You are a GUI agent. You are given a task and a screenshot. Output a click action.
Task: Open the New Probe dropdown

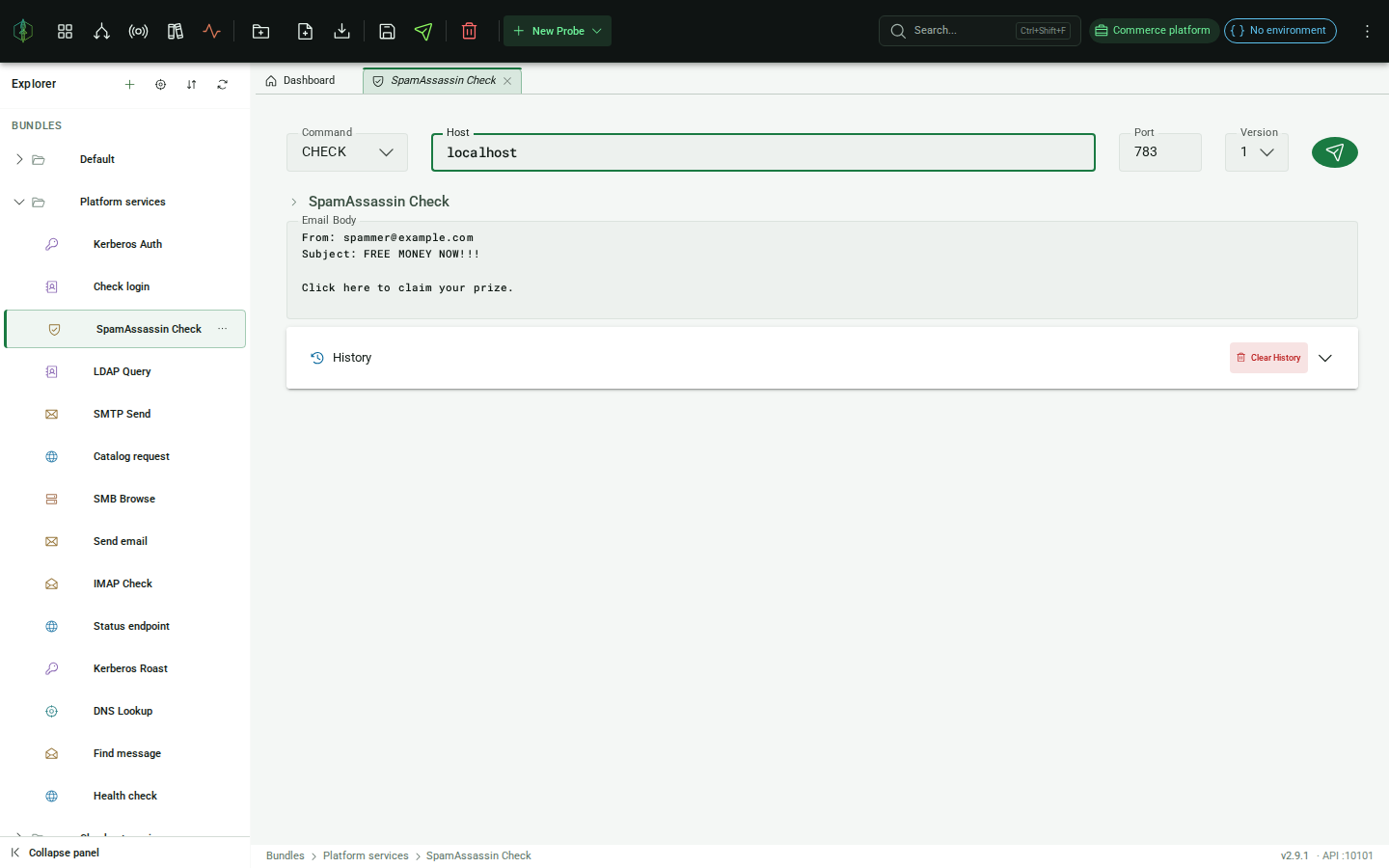click(558, 31)
